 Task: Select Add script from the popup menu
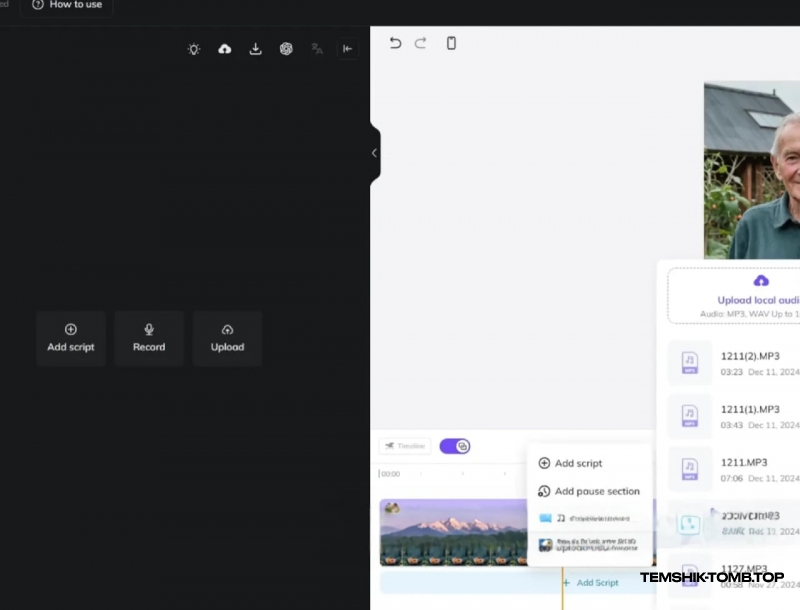(578, 463)
